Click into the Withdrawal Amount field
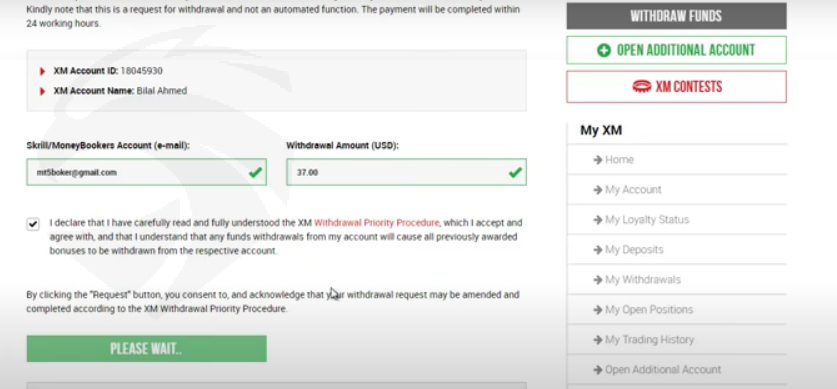837x389 pixels. (406, 172)
